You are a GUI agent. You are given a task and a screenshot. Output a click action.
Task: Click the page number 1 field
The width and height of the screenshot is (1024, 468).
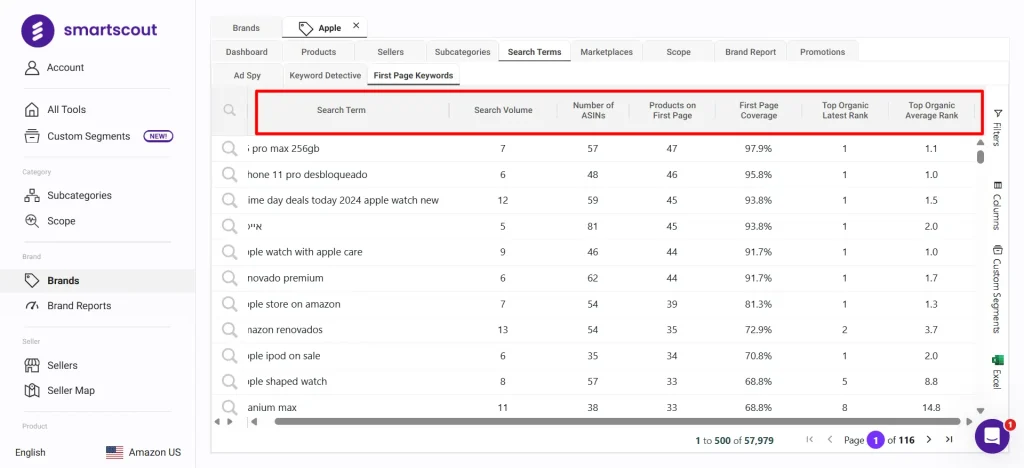click(x=875, y=440)
